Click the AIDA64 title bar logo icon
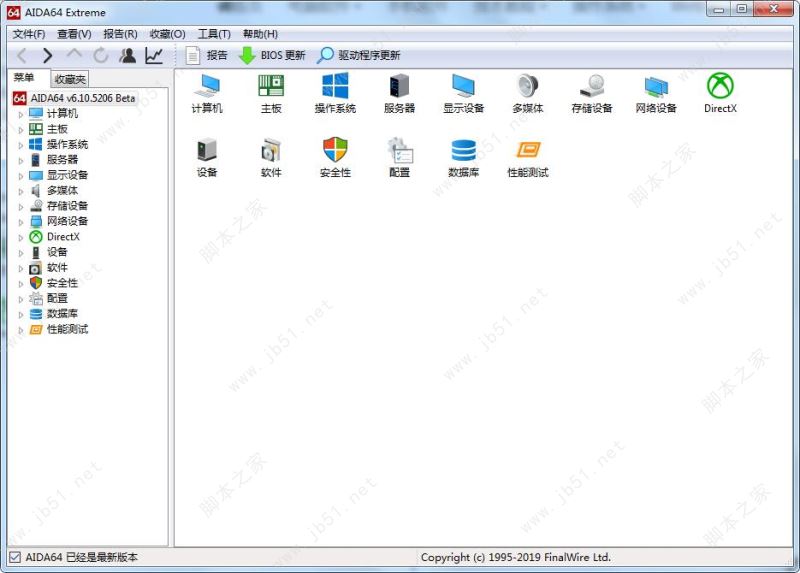 14,12
